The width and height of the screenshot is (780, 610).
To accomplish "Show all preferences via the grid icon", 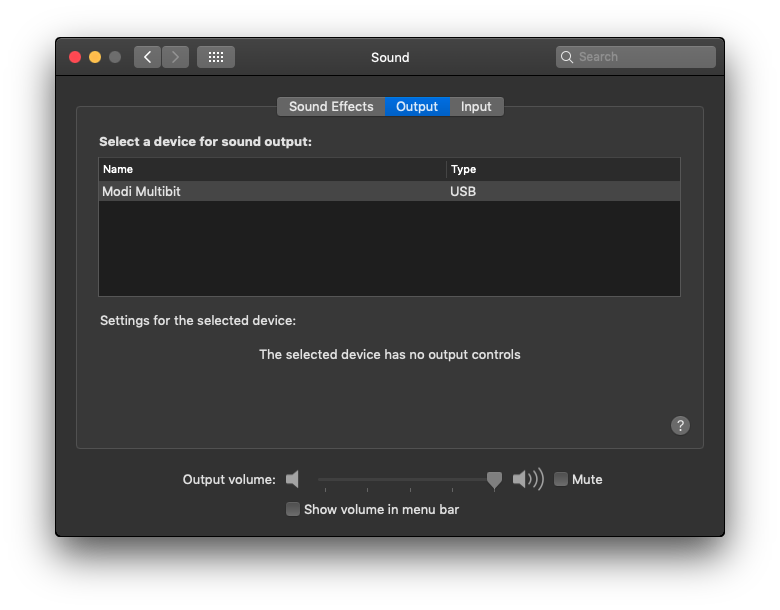I will pos(216,57).
